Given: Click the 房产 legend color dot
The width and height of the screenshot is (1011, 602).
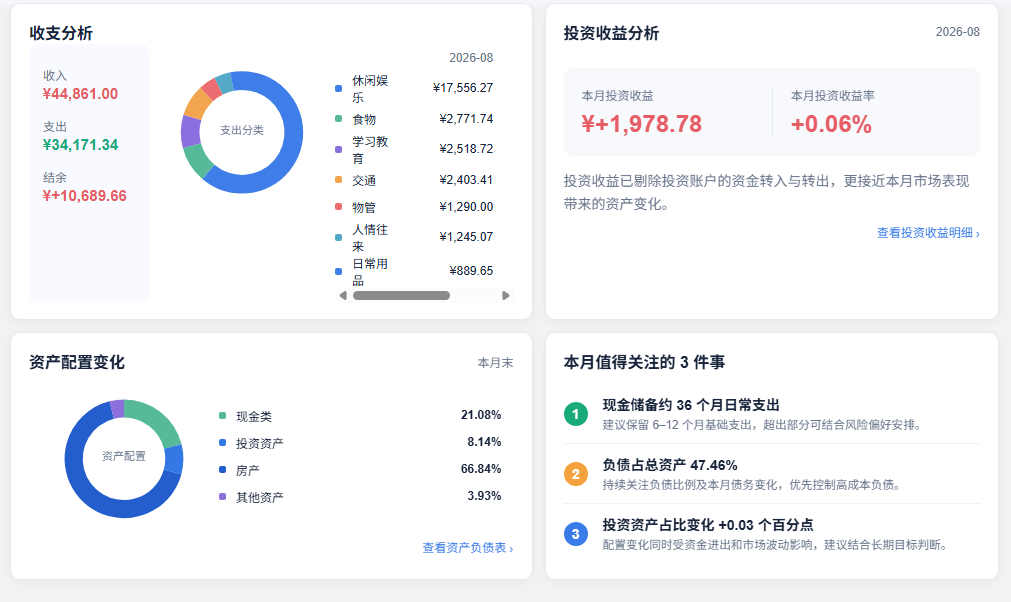Looking at the screenshot, I should point(222,470).
